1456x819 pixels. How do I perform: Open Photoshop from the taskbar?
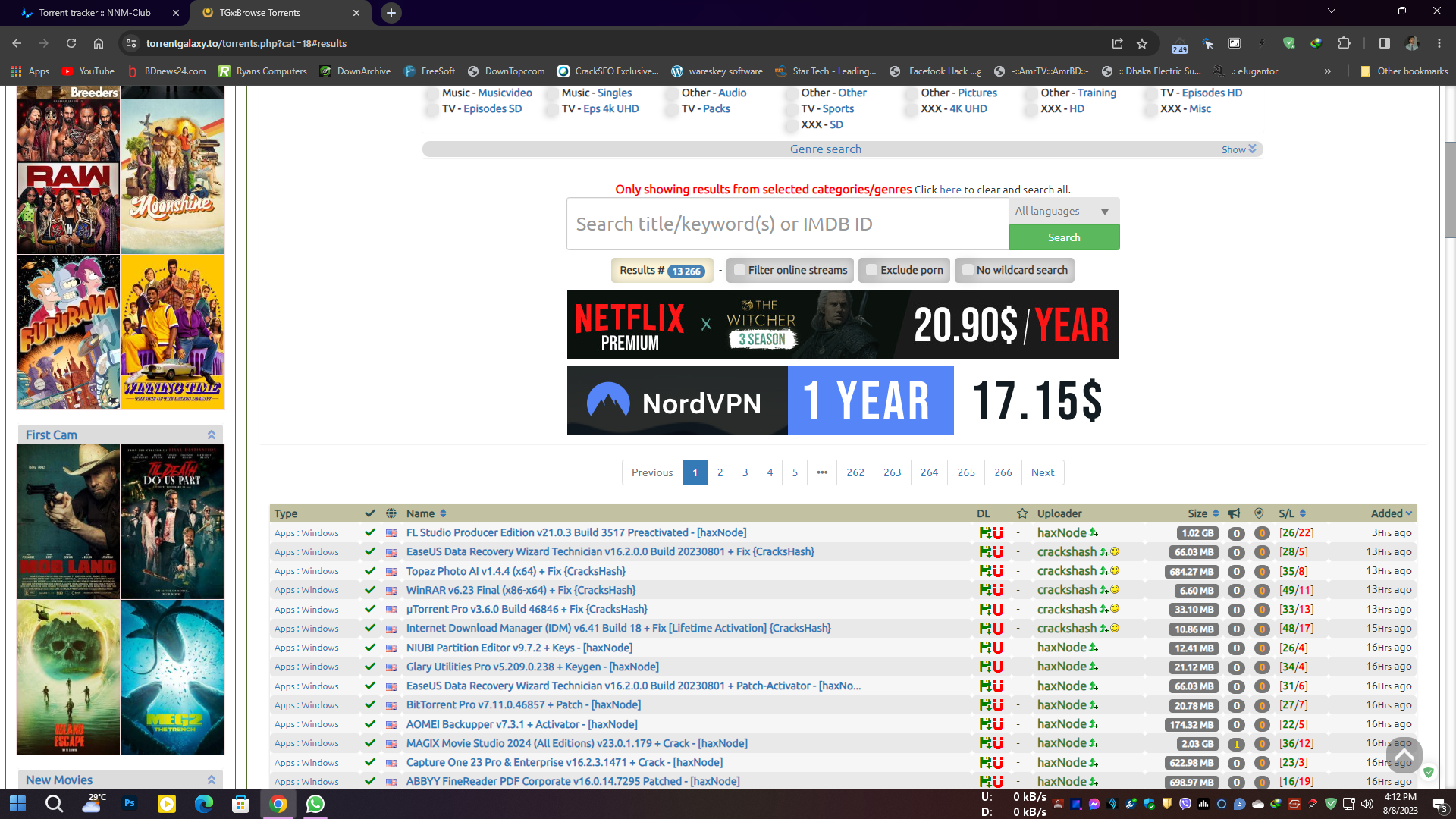(129, 803)
